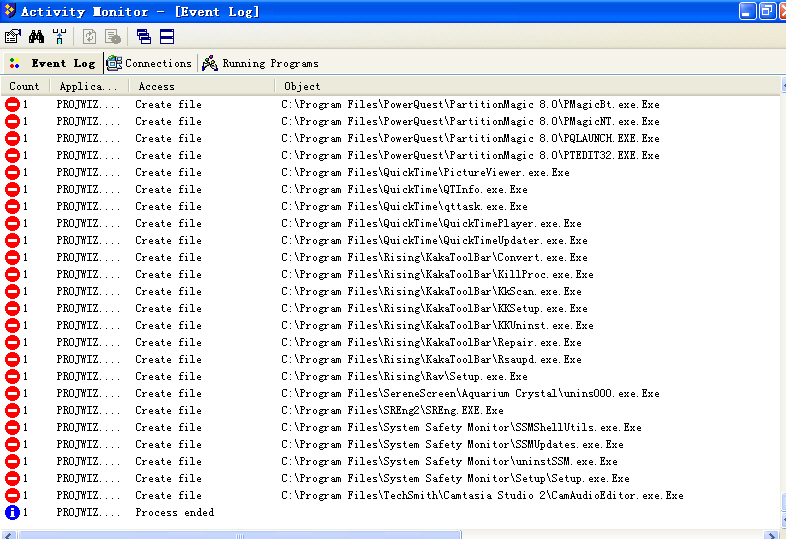The width and height of the screenshot is (786, 539).
Task: Select the KakaToolBar\KkScan.exe.Exe object path
Action: (431, 291)
